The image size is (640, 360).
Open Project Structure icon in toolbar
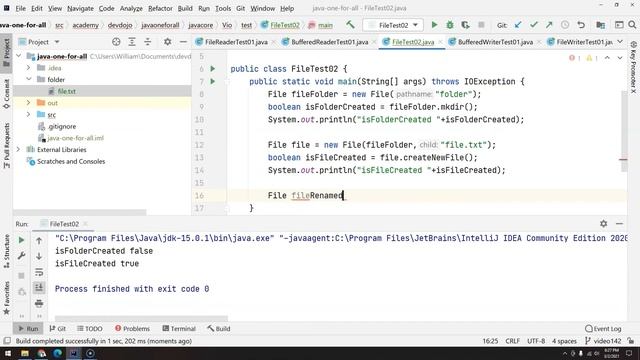click(600, 25)
